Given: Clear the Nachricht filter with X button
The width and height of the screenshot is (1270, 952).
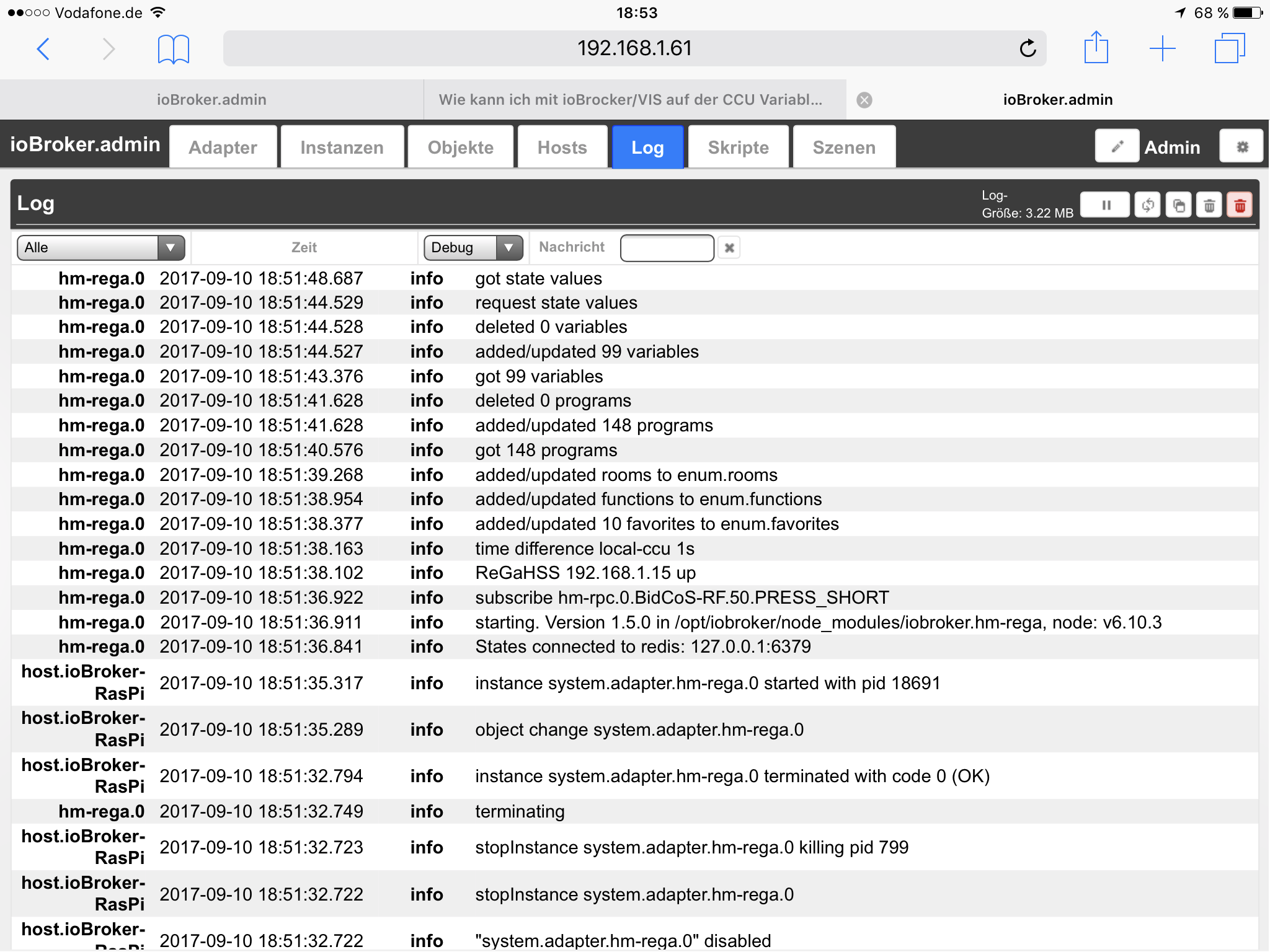Looking at the screenshot, I should point(729,248).
